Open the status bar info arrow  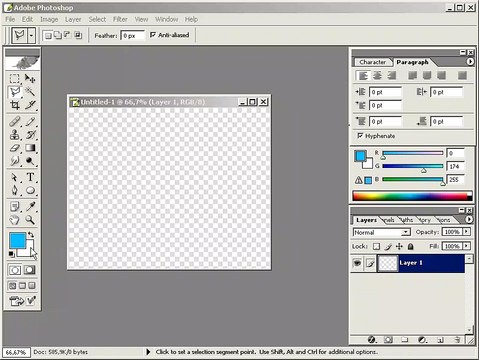click(x=148, y=352)
